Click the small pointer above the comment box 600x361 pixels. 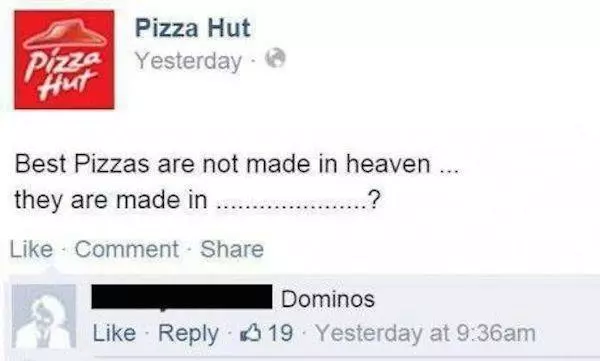coord(51,271)
